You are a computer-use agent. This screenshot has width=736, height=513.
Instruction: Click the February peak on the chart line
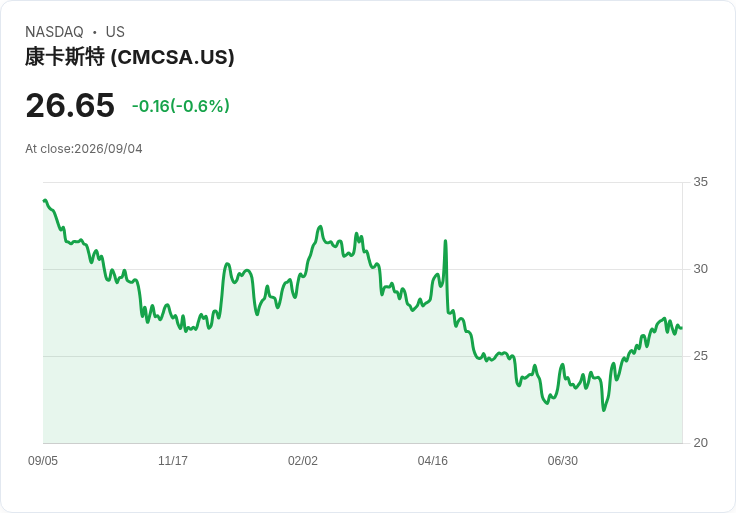coord(321,227)
